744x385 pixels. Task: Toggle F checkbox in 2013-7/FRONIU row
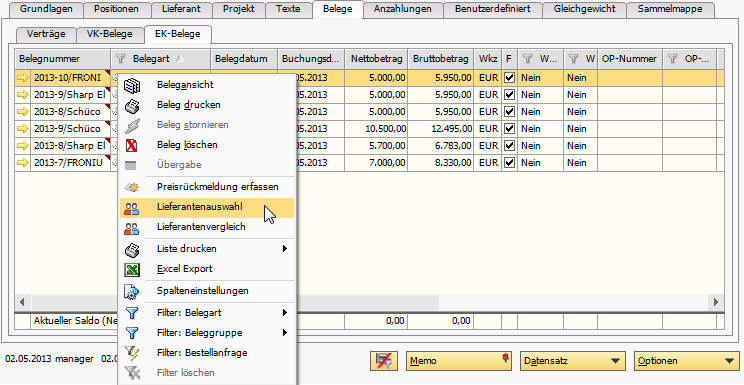point(510,163)
